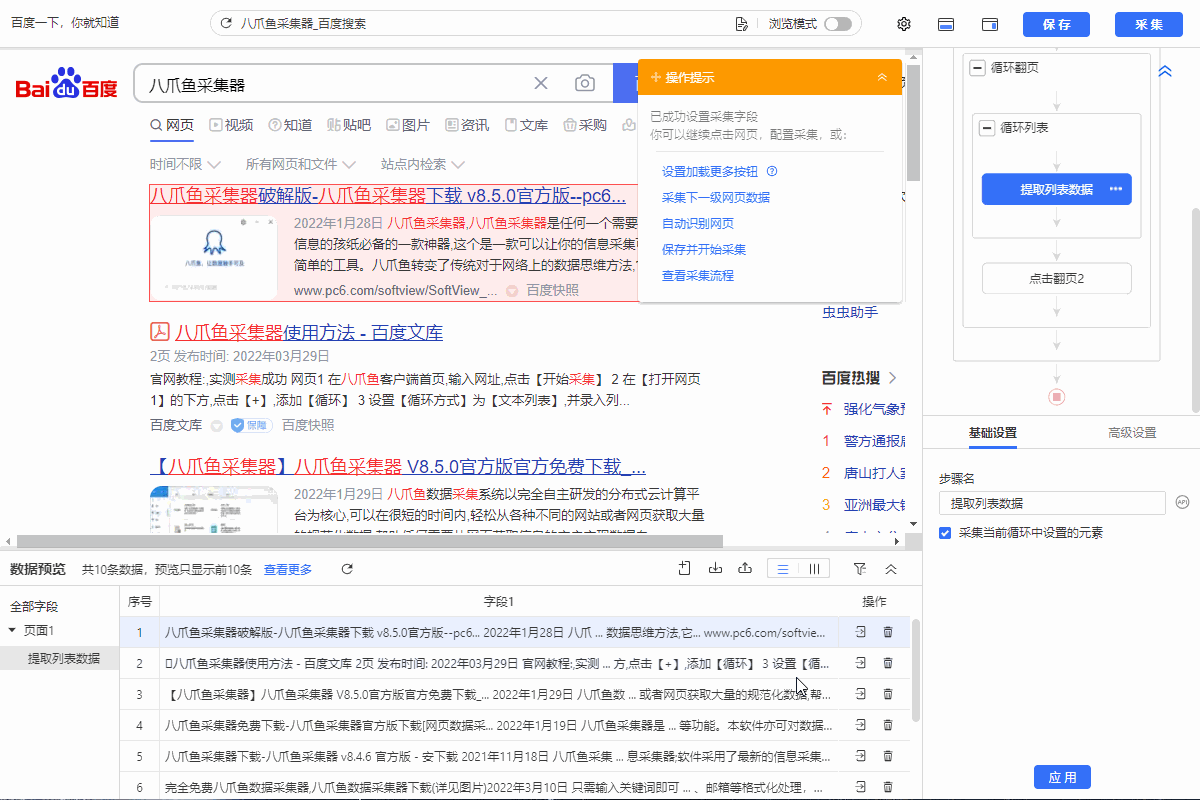Reload page with address bar refresh icon

pos(227,23)
